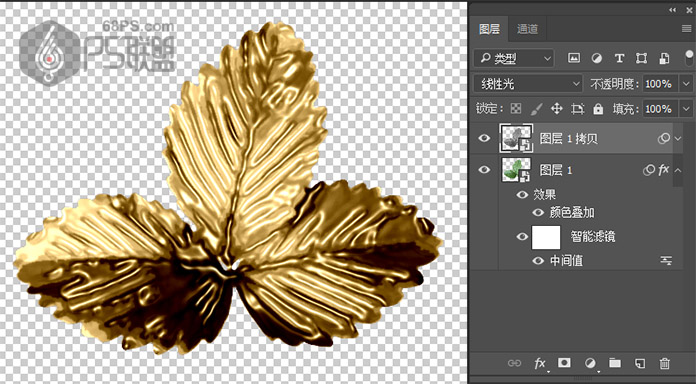This screenshot has height=384, width=696.
Task: Collapse effects of 图层 1
Action: tap(678, 169)
